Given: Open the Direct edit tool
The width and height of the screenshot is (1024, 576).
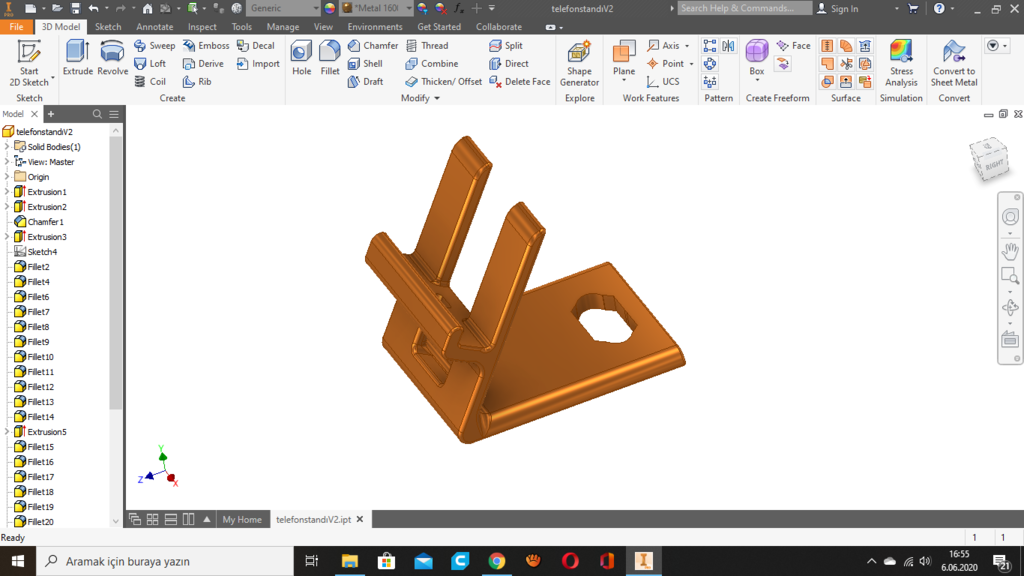Looking at the screenshot, I should [x=509, y=63].
